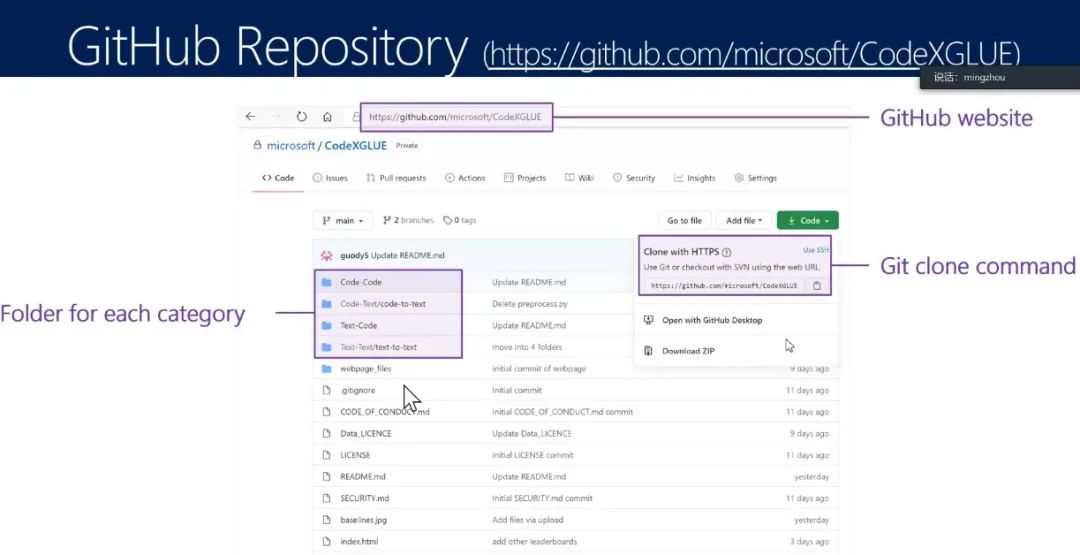Open the CodeXGLUE link in slide title

coord(752,56)
